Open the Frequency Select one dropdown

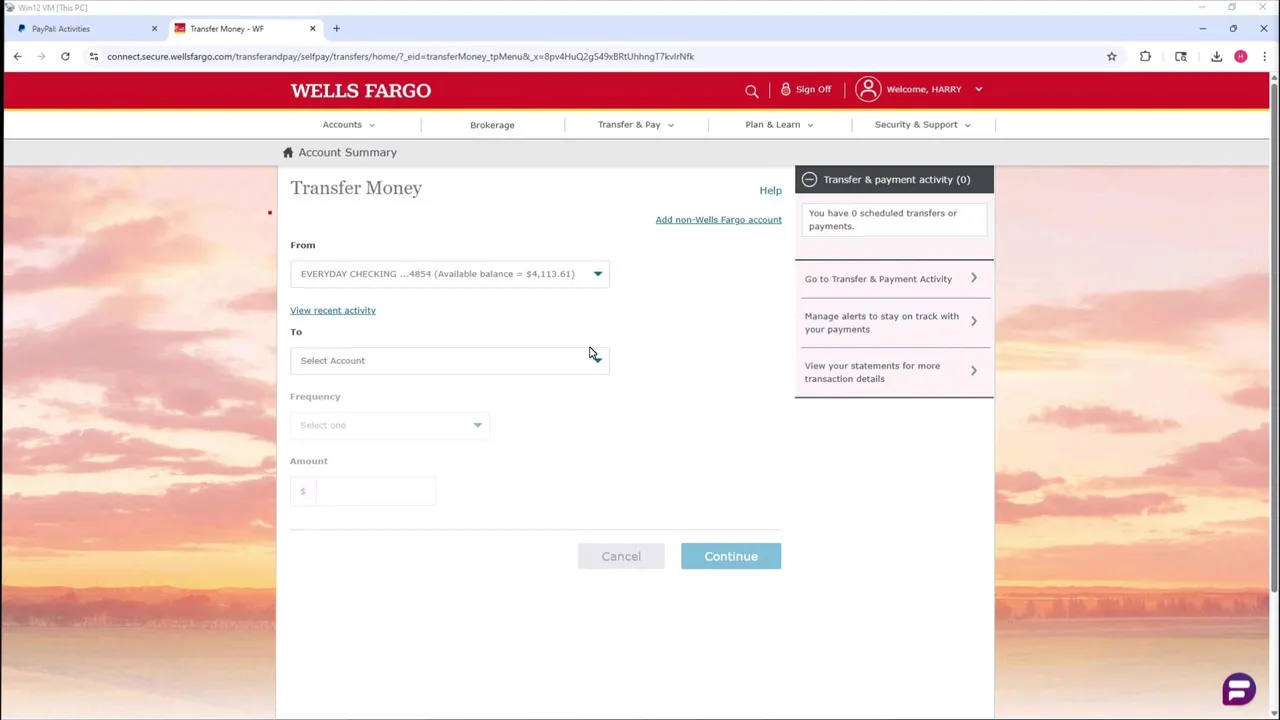[x=389, y=425]
